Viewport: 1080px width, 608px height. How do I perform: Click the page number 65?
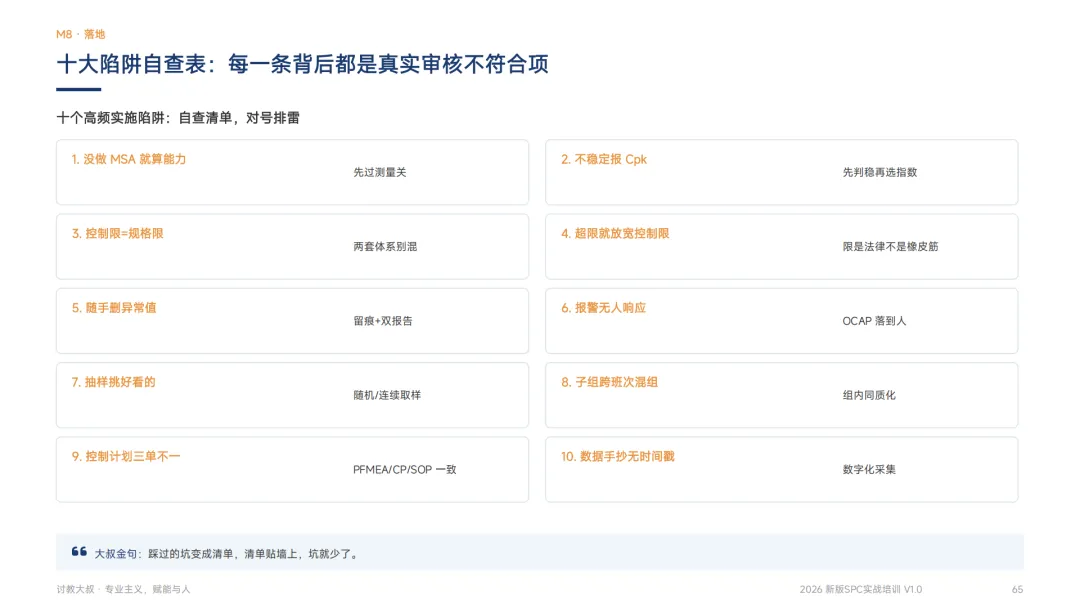click(x=1017, y=589)
